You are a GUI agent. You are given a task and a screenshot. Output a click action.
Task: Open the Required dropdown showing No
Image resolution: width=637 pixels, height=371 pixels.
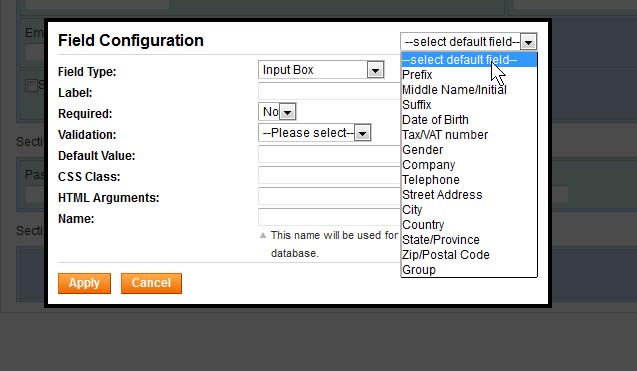coord(277,112)
